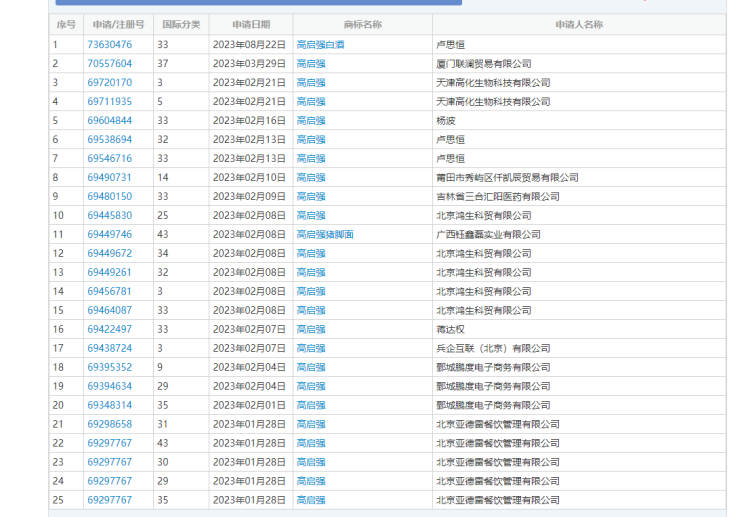Open application number 69538694
The height and width of the screenshot is (517, 746).
[x=109, y=139]
